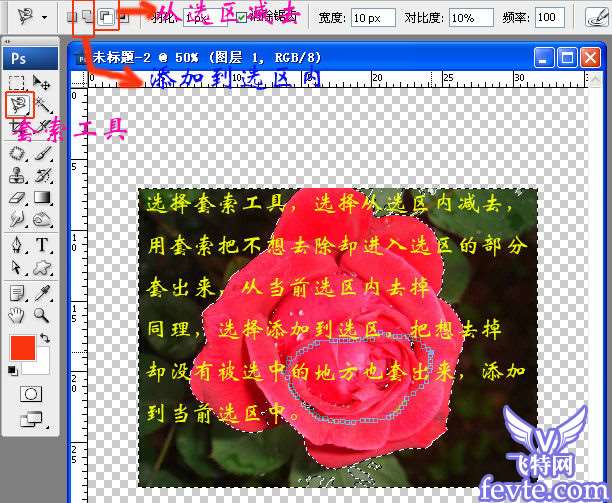Open the tool preset picker dropdown arrow
Viewport: 612px width, 503px height.
point(44,17)
